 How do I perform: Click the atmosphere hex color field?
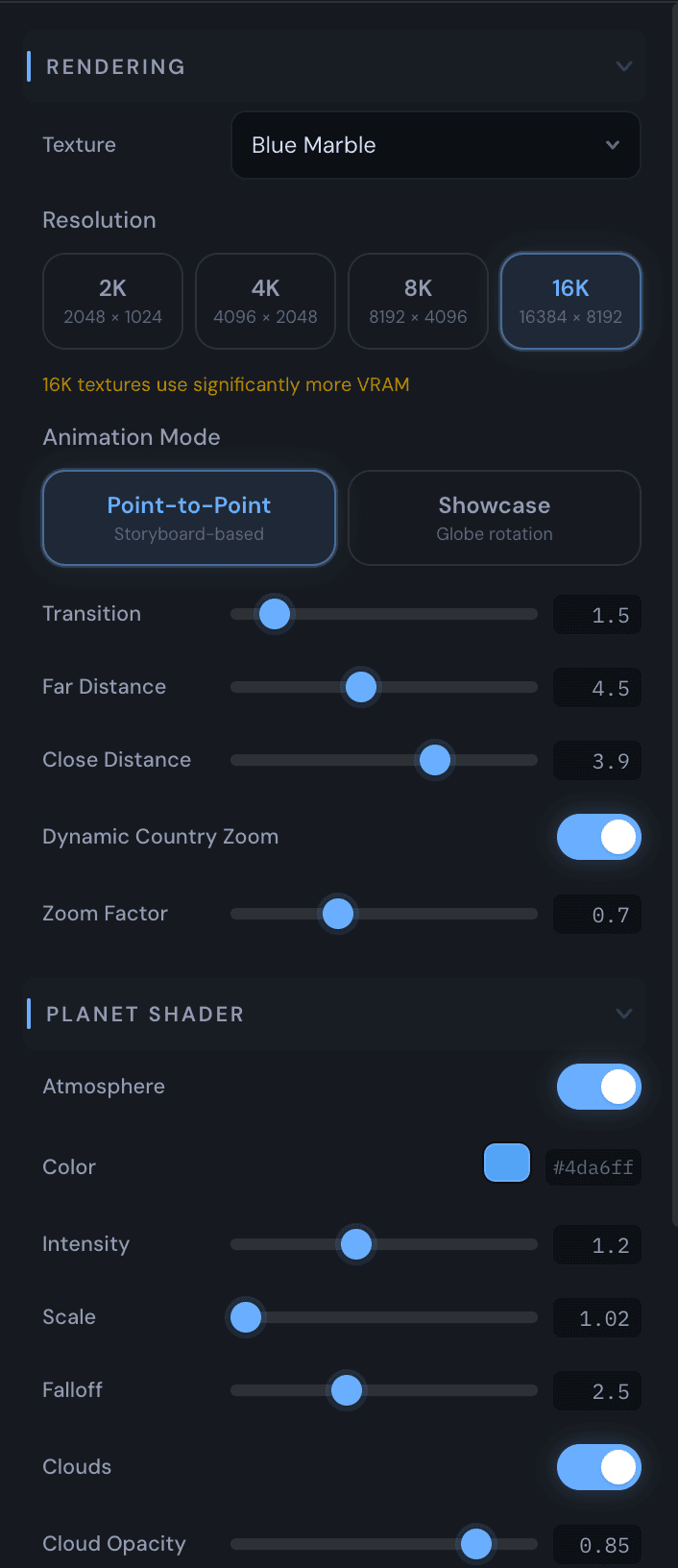[593, 1167]
